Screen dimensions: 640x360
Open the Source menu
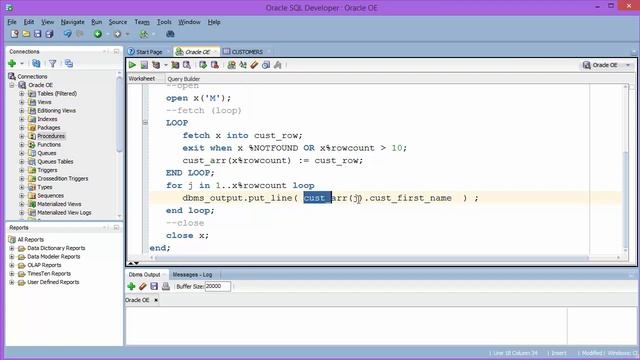click(x=118, y=22)
